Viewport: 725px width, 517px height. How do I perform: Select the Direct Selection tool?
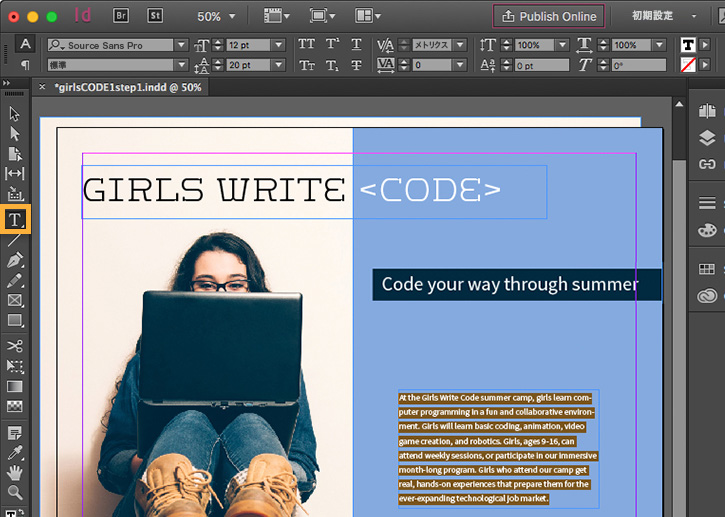14,134
